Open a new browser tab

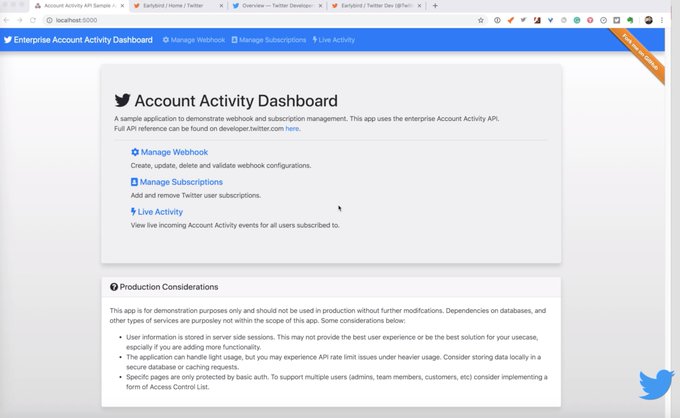(x=435, y=6)
